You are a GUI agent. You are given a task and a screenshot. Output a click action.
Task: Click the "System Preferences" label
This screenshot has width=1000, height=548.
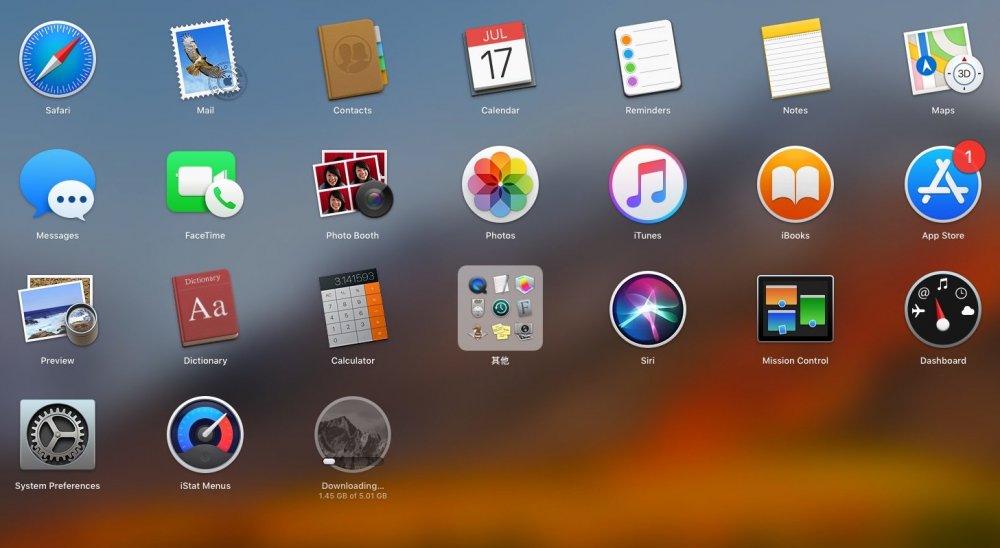[57, 485]
